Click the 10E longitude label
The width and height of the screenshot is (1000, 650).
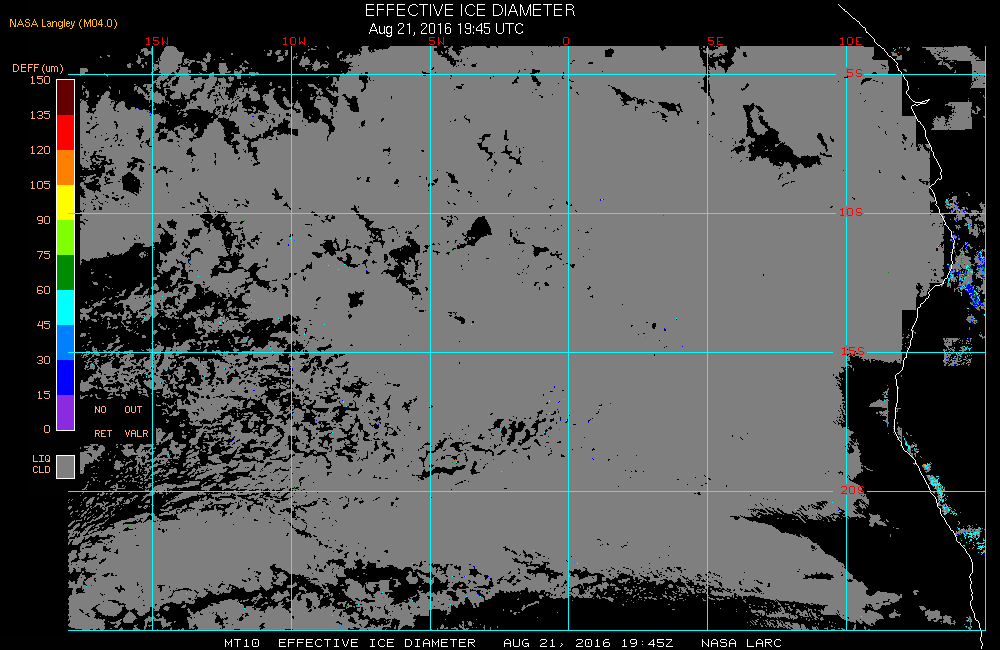point(851,41)
